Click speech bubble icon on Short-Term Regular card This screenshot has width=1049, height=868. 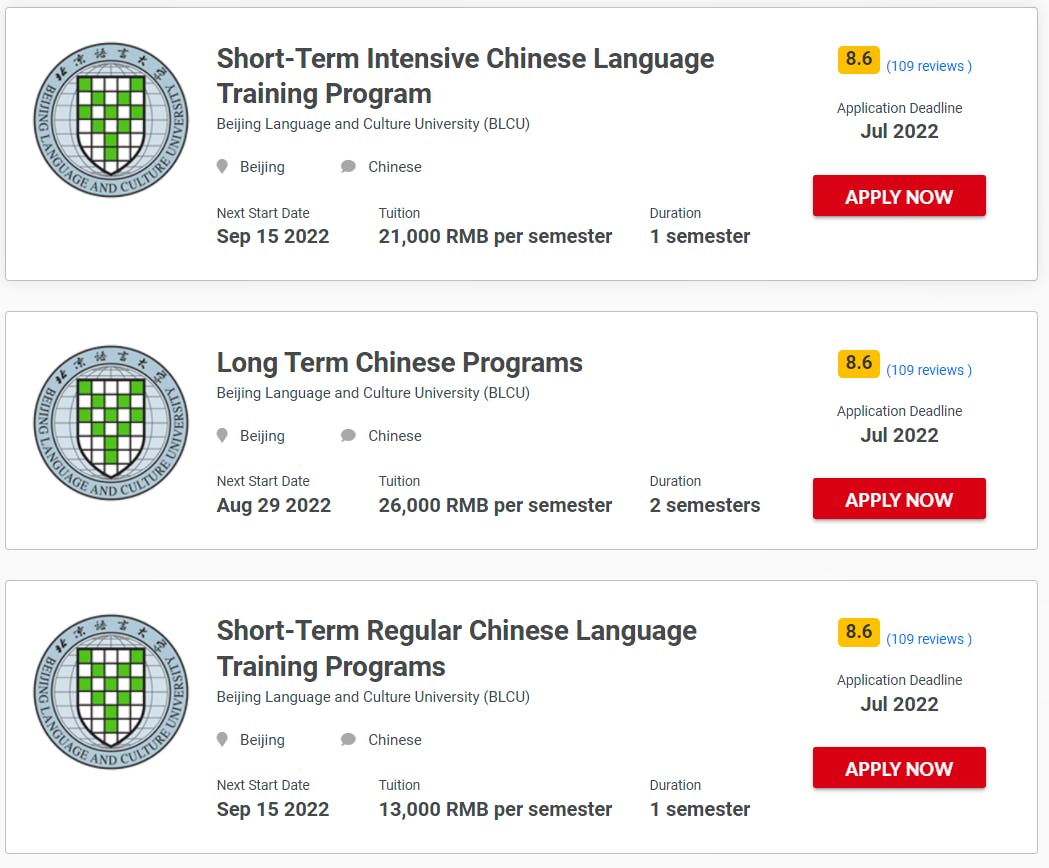(x=348, y=740)
